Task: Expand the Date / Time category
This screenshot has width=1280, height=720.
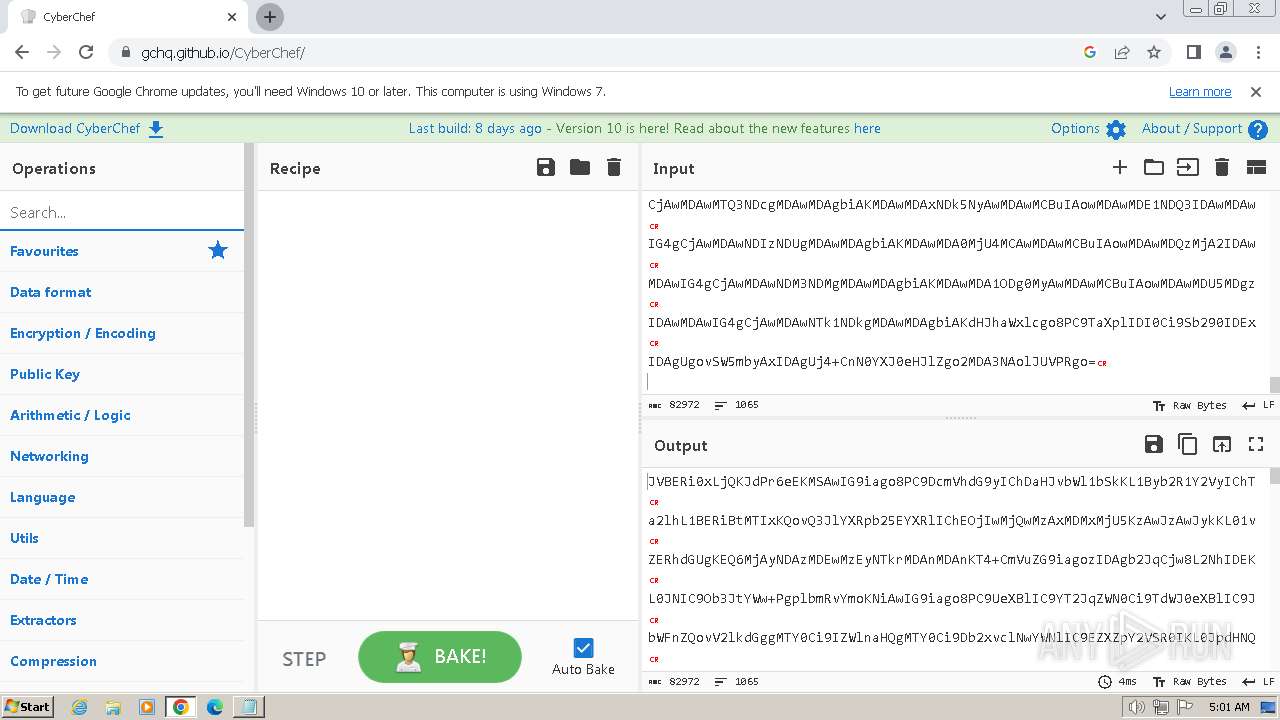Action: [122, 579]
